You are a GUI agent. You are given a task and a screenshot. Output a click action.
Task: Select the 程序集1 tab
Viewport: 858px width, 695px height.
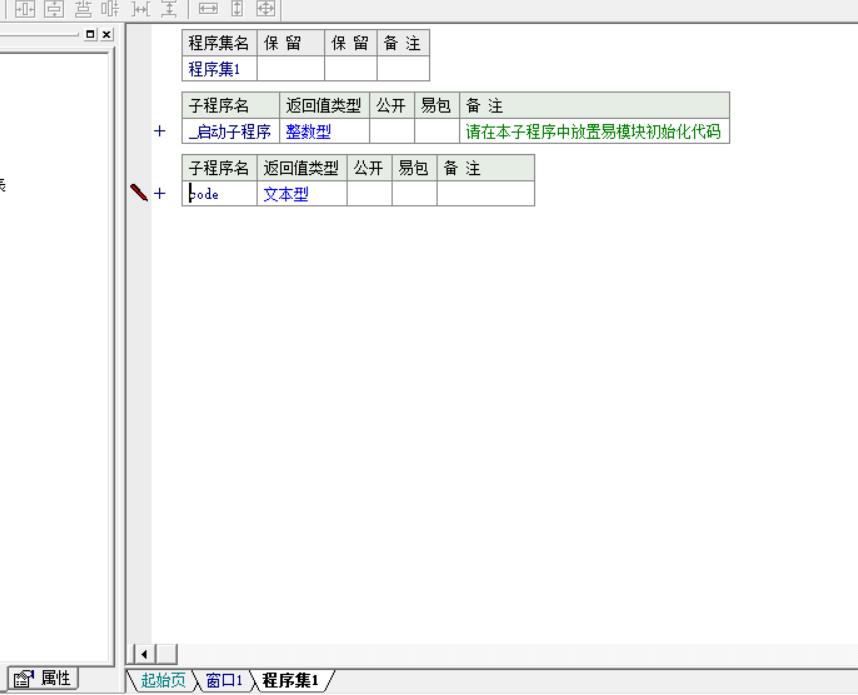point(290,680)
